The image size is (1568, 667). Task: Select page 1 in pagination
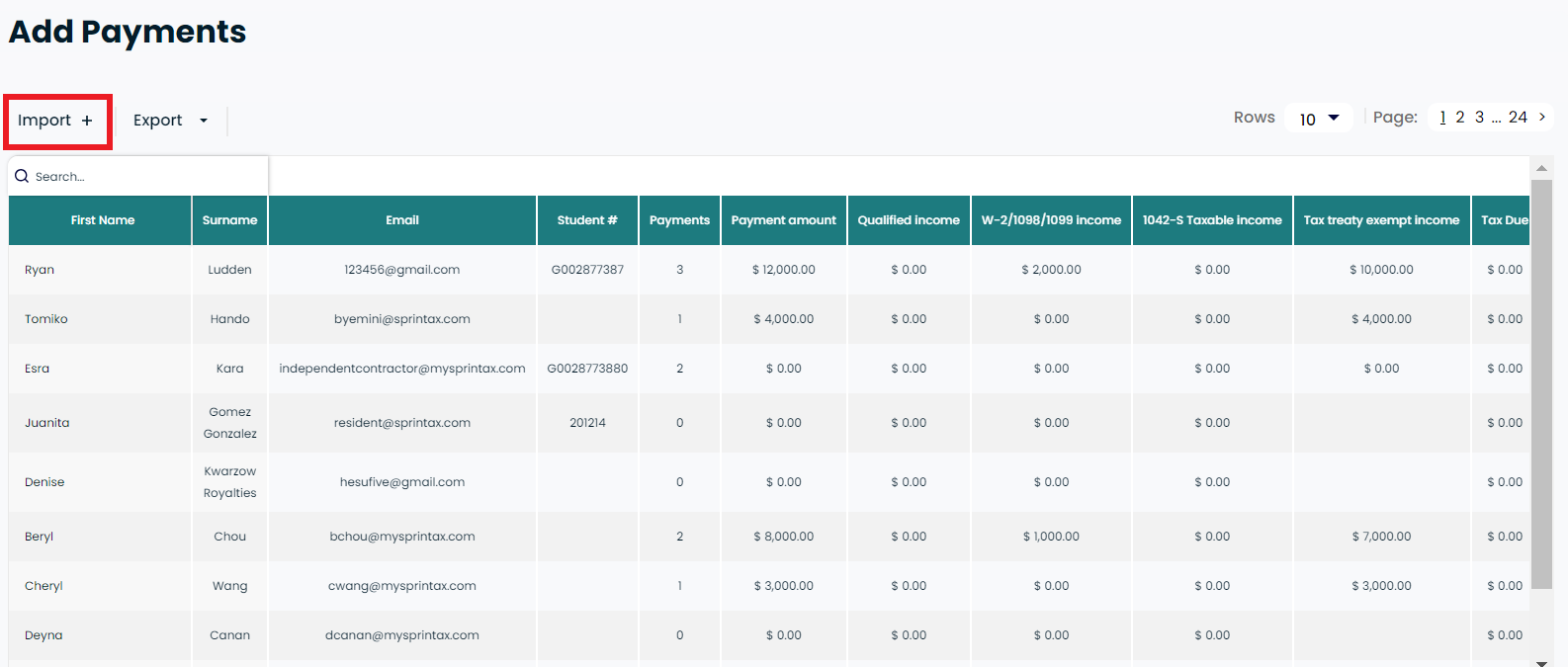(1443, 117)
